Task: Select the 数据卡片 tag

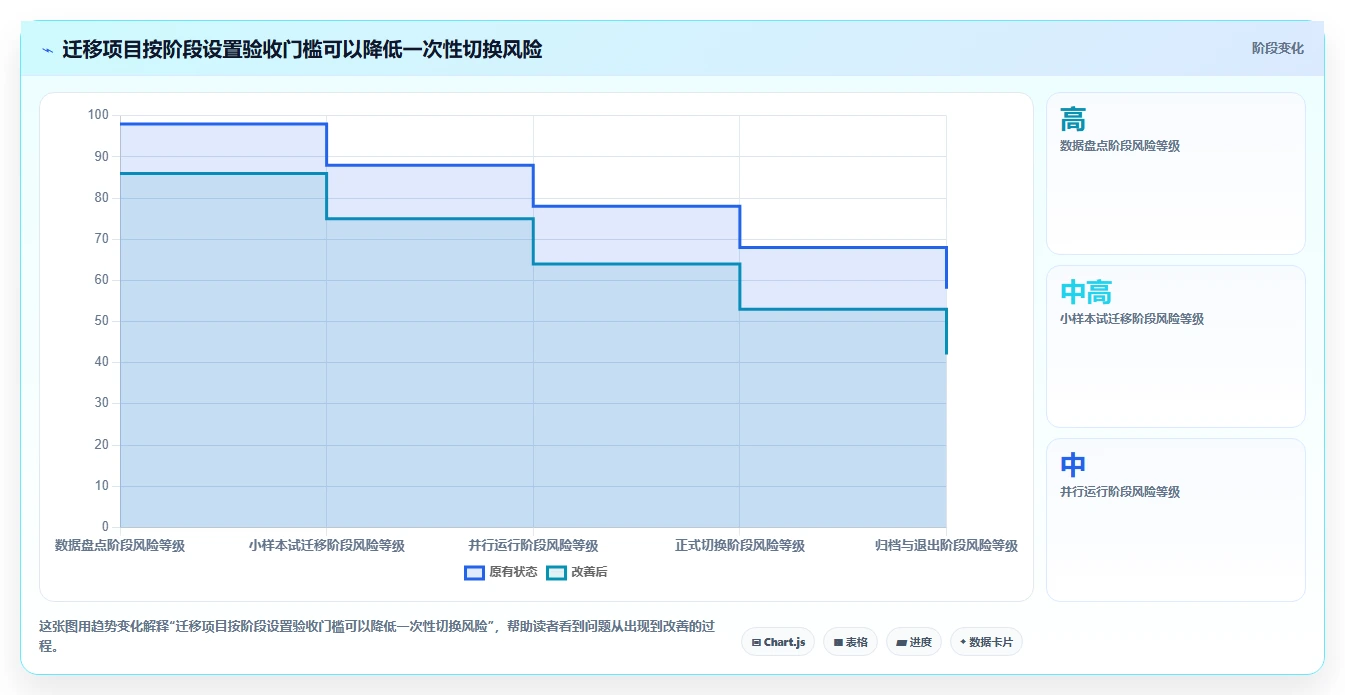Action: point(986,642)
